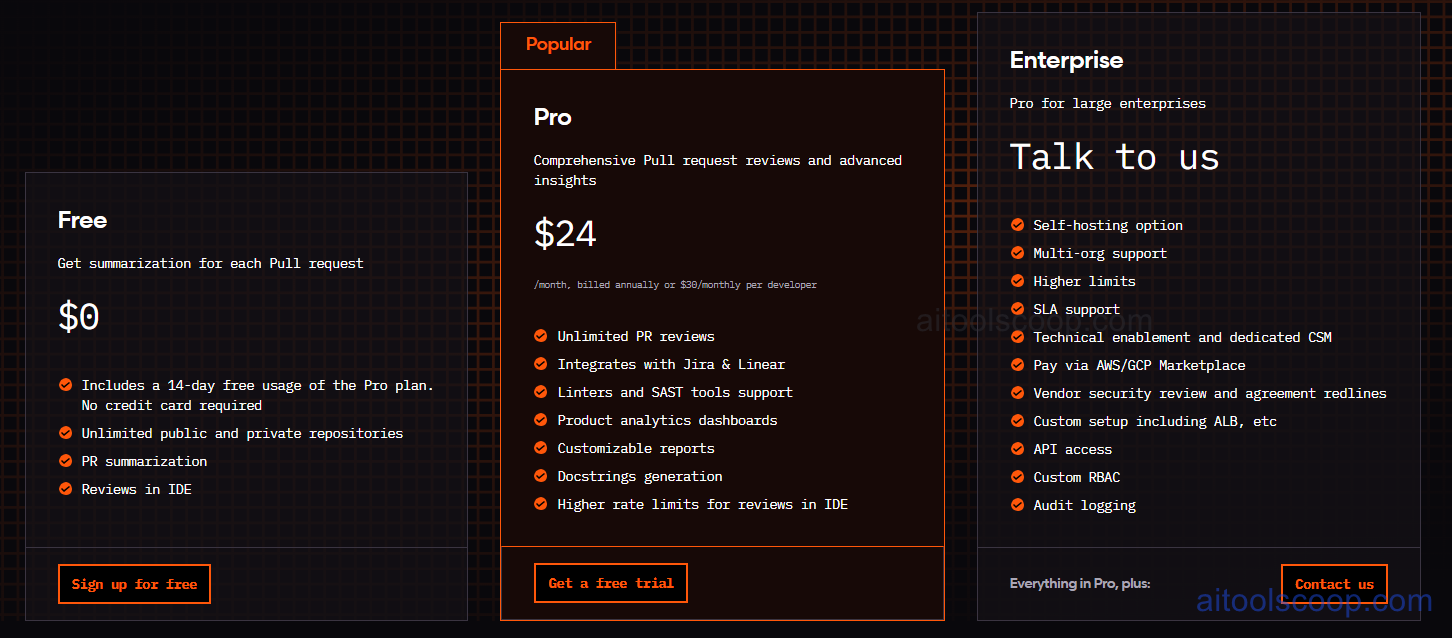
Task: Click the check icon beside Self-hosting option
Action: (1017, 225)
